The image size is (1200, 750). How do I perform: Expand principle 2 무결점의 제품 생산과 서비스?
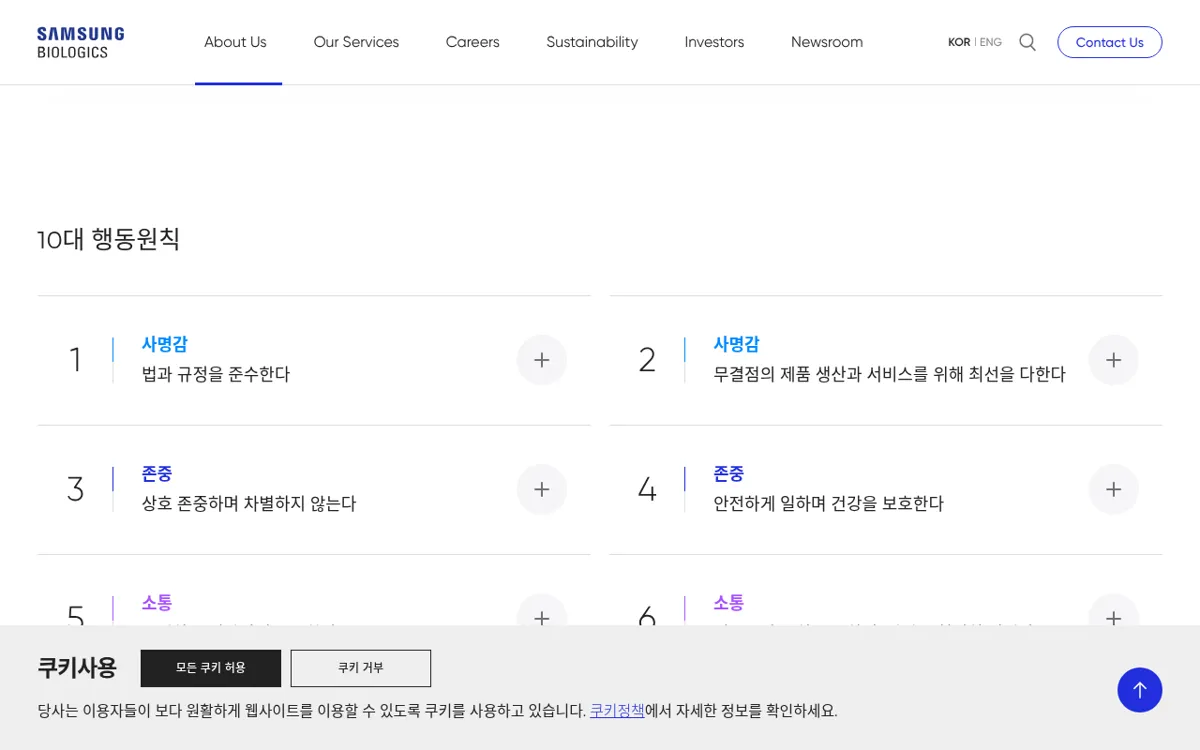click(x=1113, y=360)
